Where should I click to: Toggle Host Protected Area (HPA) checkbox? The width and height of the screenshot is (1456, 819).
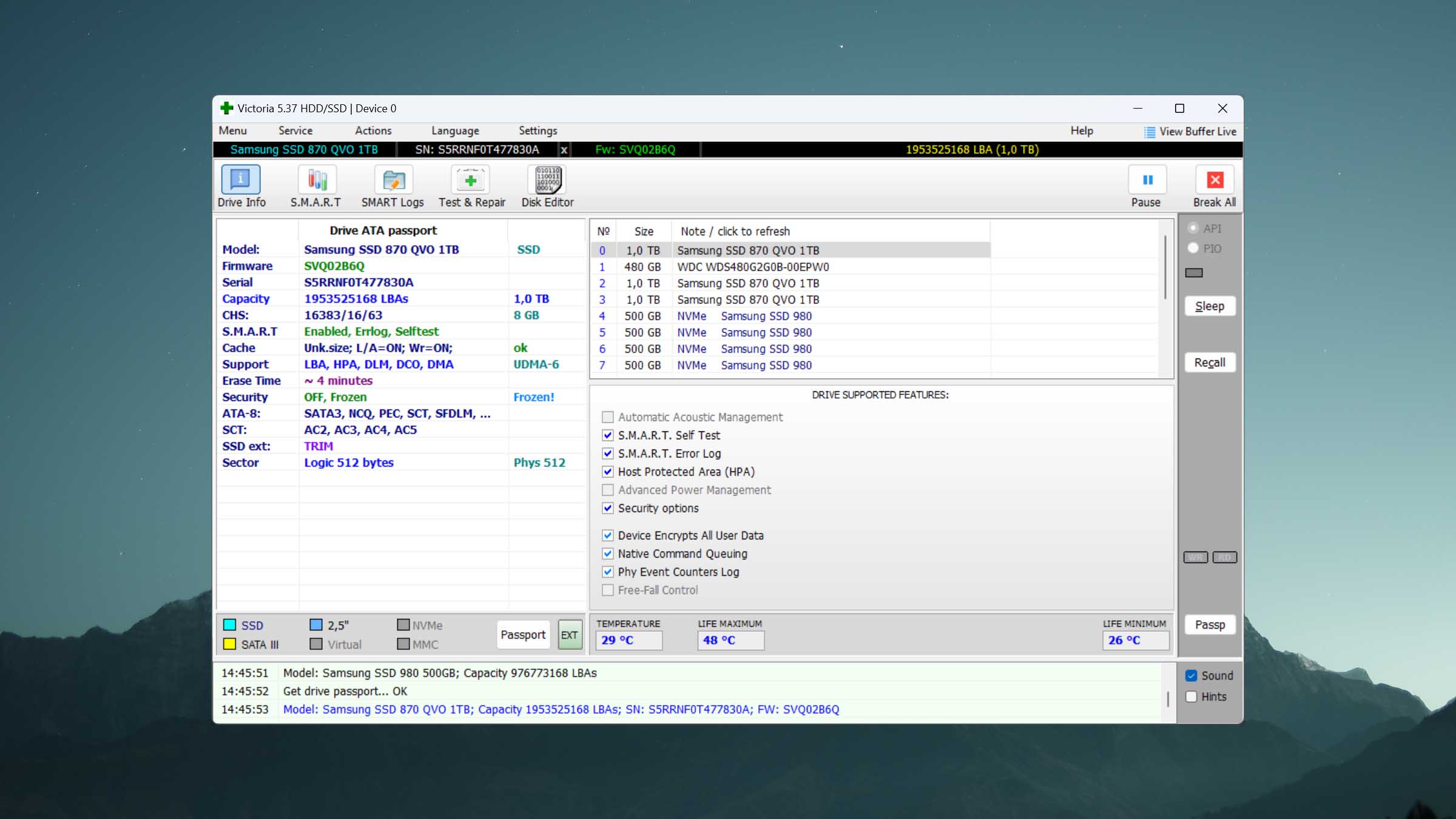(607, 471)
